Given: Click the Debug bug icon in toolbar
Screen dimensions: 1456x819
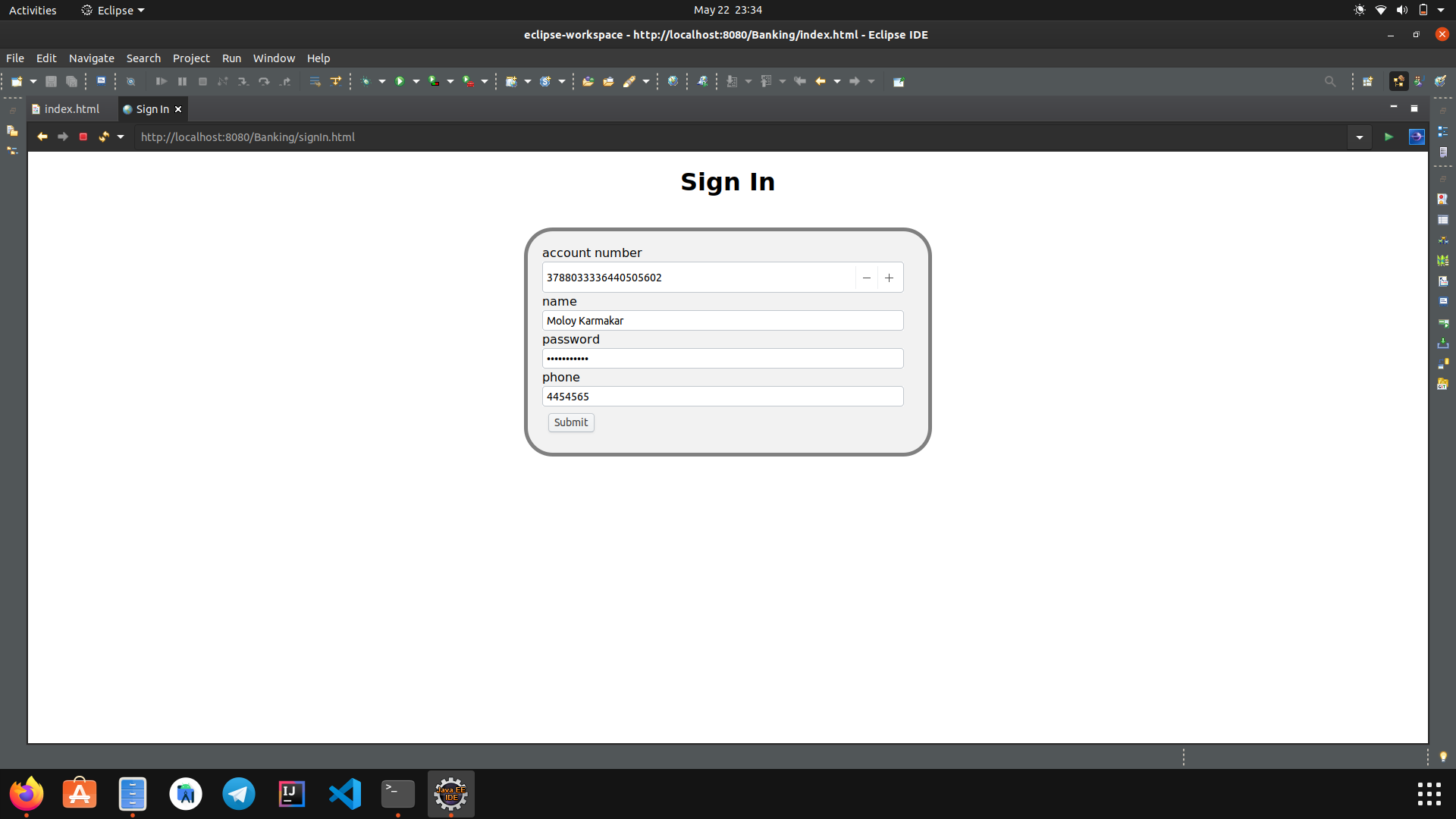Looking at the screenshot, I should pyautogui.click(x=366, y=81).
